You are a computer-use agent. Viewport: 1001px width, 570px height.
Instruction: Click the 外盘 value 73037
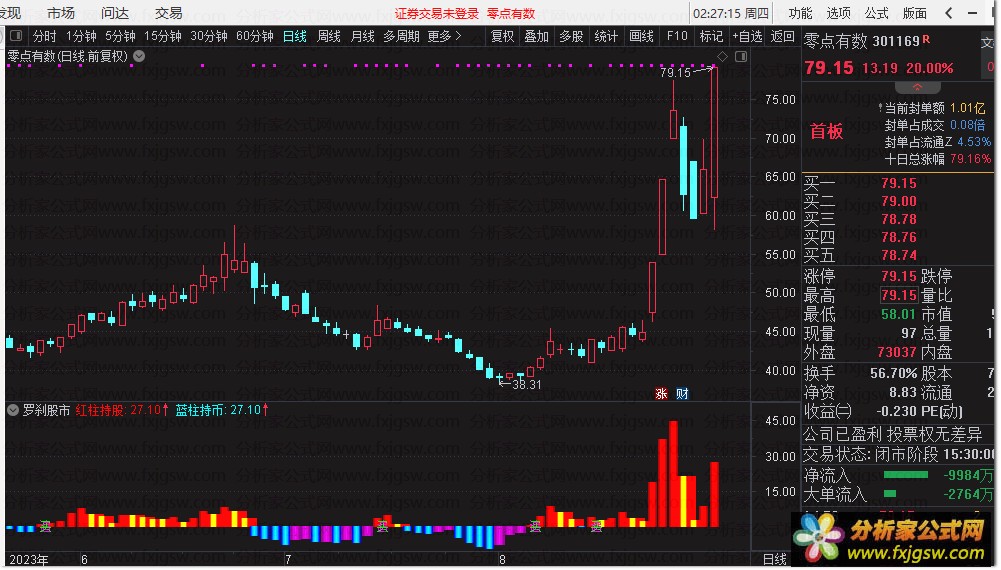(x=897, y=352)
